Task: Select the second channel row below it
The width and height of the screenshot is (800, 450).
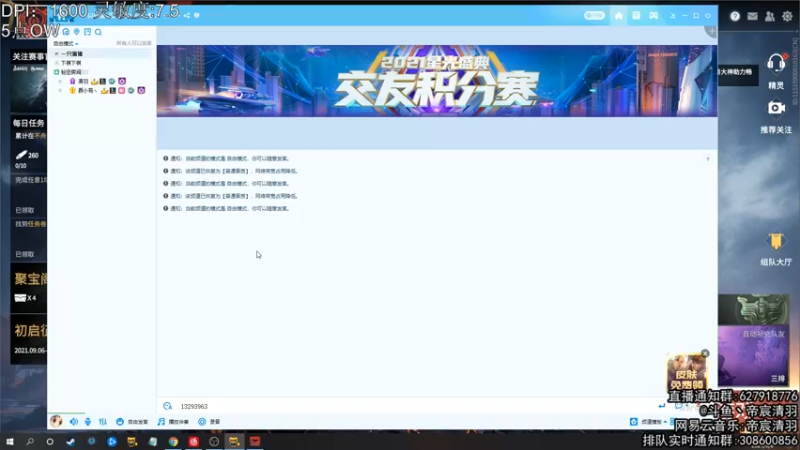Action: [102, 63]
